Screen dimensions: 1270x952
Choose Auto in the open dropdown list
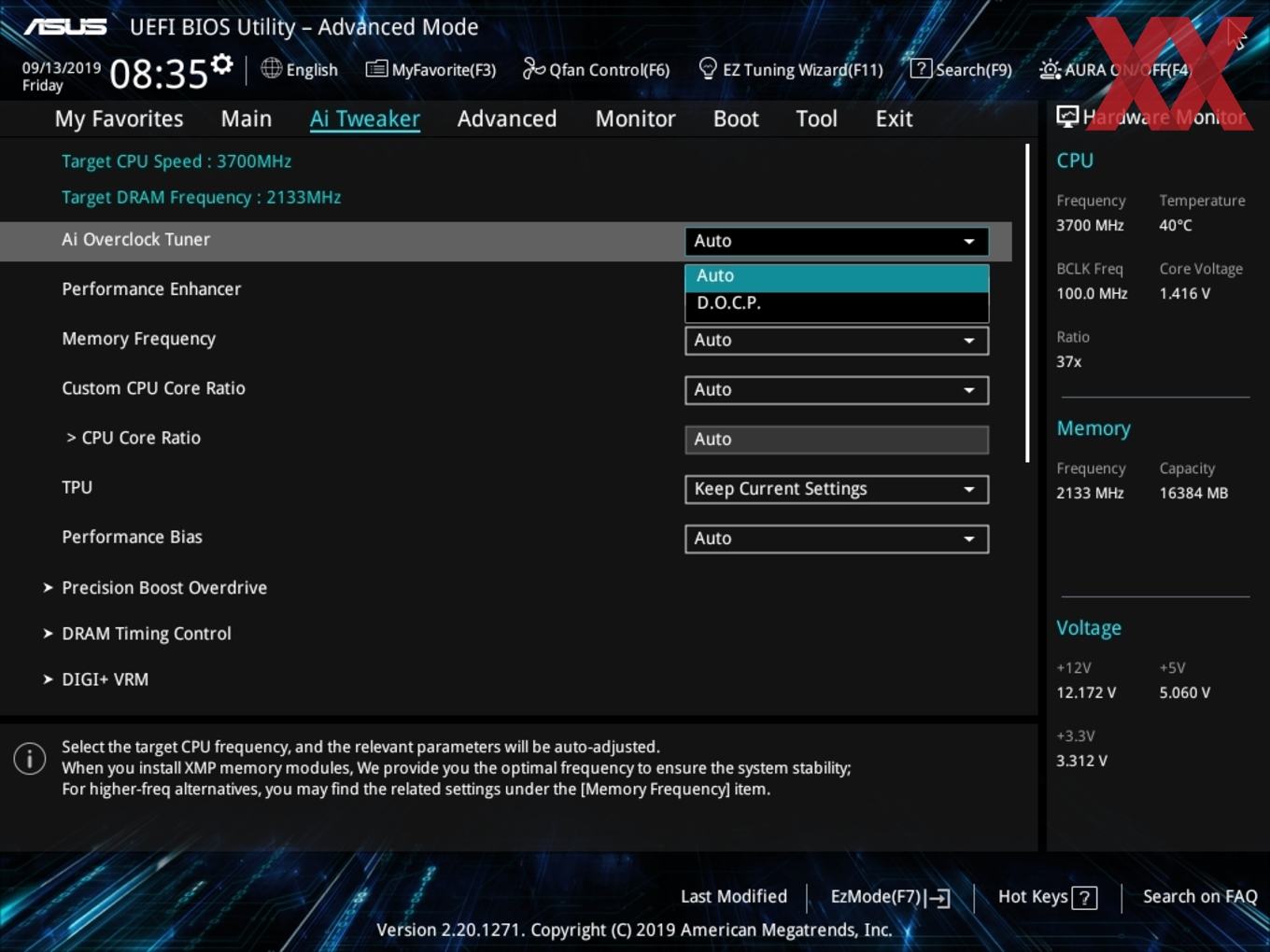click(837, 276)
